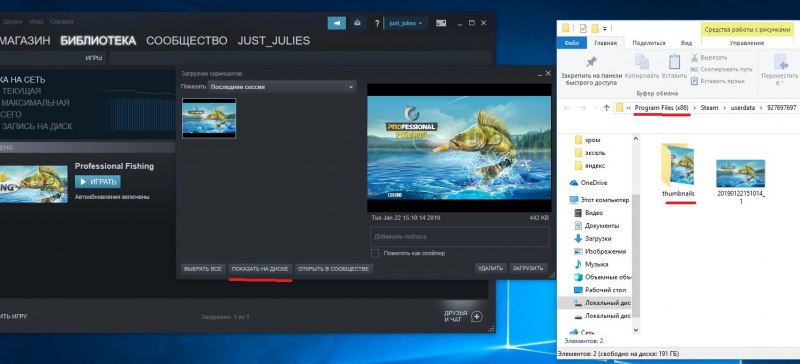
Task: Click the 'ЗАГРУЗИТЬ' upload button
Action: pos(528,269)
